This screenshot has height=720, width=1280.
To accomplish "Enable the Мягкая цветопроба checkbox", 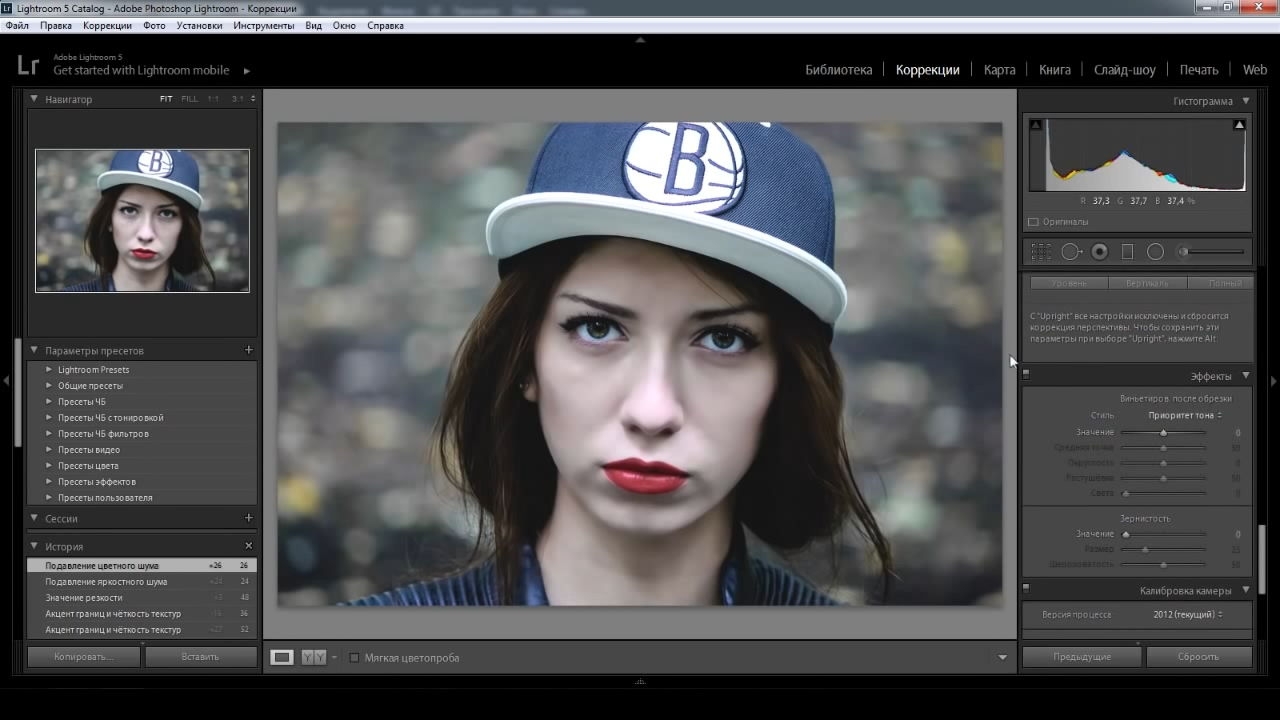I will click(x=354, y=658).
